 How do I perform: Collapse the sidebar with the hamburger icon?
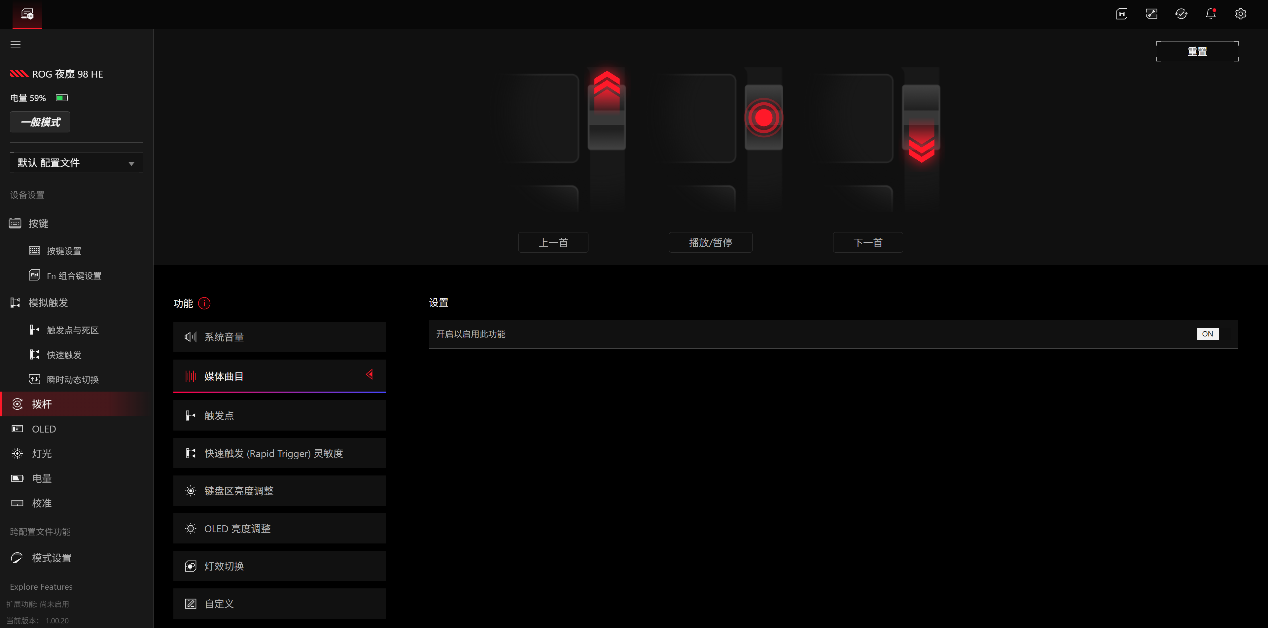15,44
